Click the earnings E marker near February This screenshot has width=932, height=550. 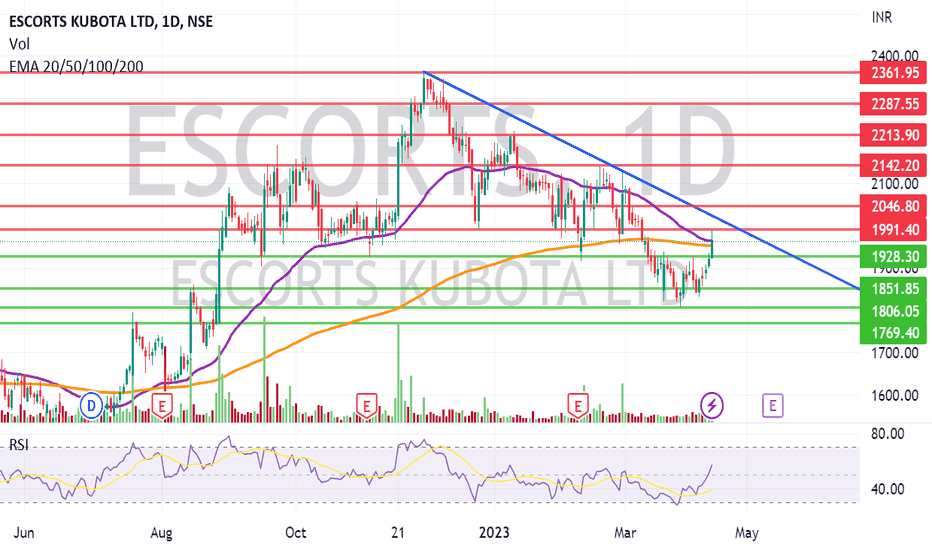point(578,407)
